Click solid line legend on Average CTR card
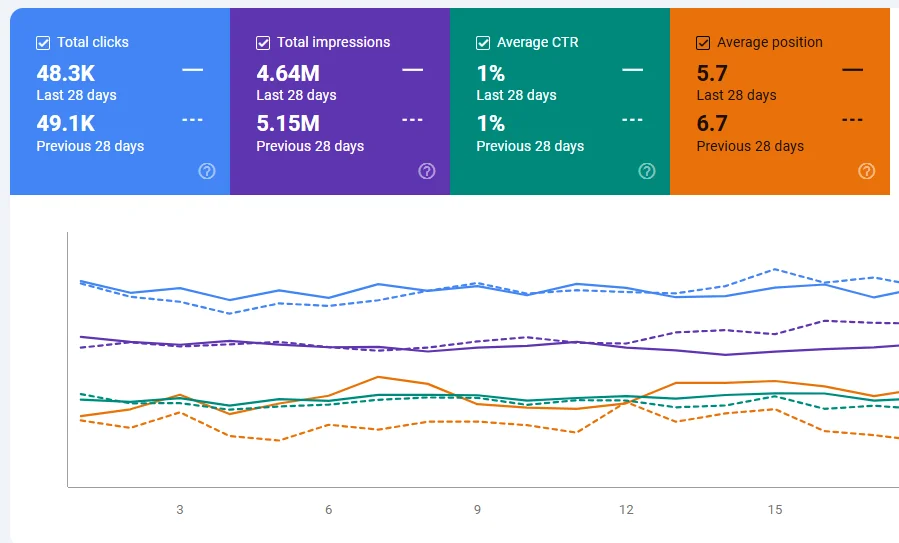The width and height of the screenshot is (899, 543). point(632,70)
